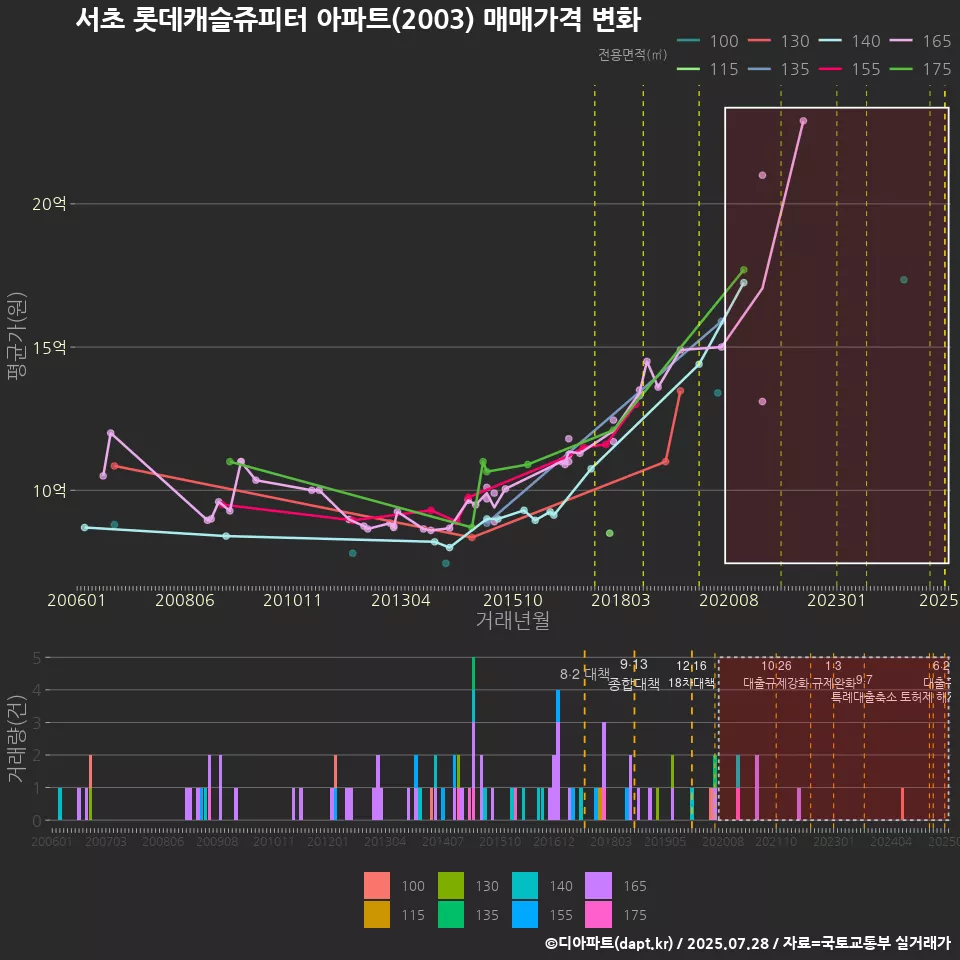Click the 거래년월 x-axis title
The width and height of the screenshot is (960, 960).
point(512,620)
